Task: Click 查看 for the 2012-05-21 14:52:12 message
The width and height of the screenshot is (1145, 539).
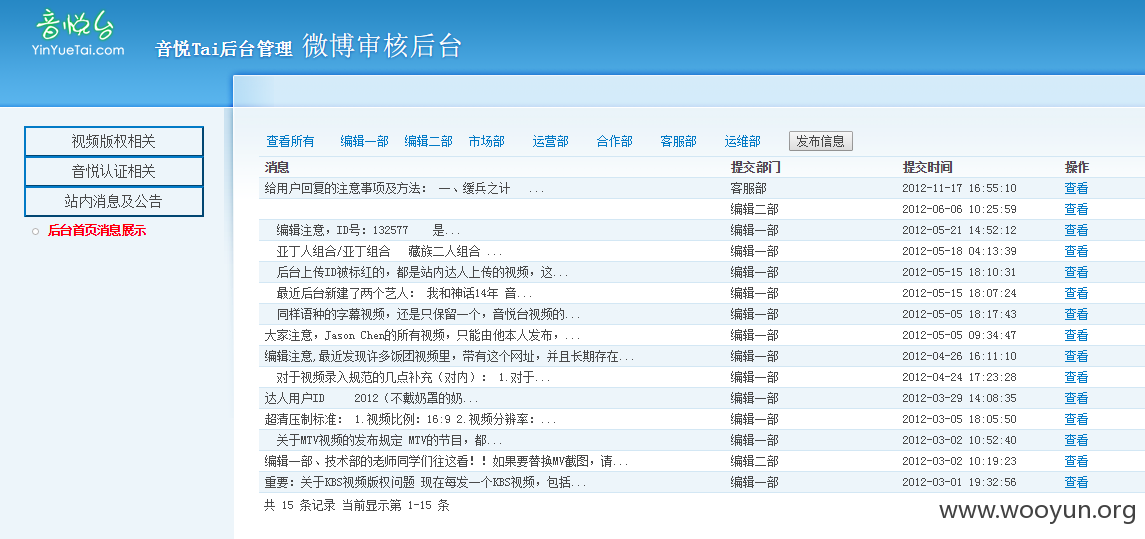Action: (x=1076, y=231)
